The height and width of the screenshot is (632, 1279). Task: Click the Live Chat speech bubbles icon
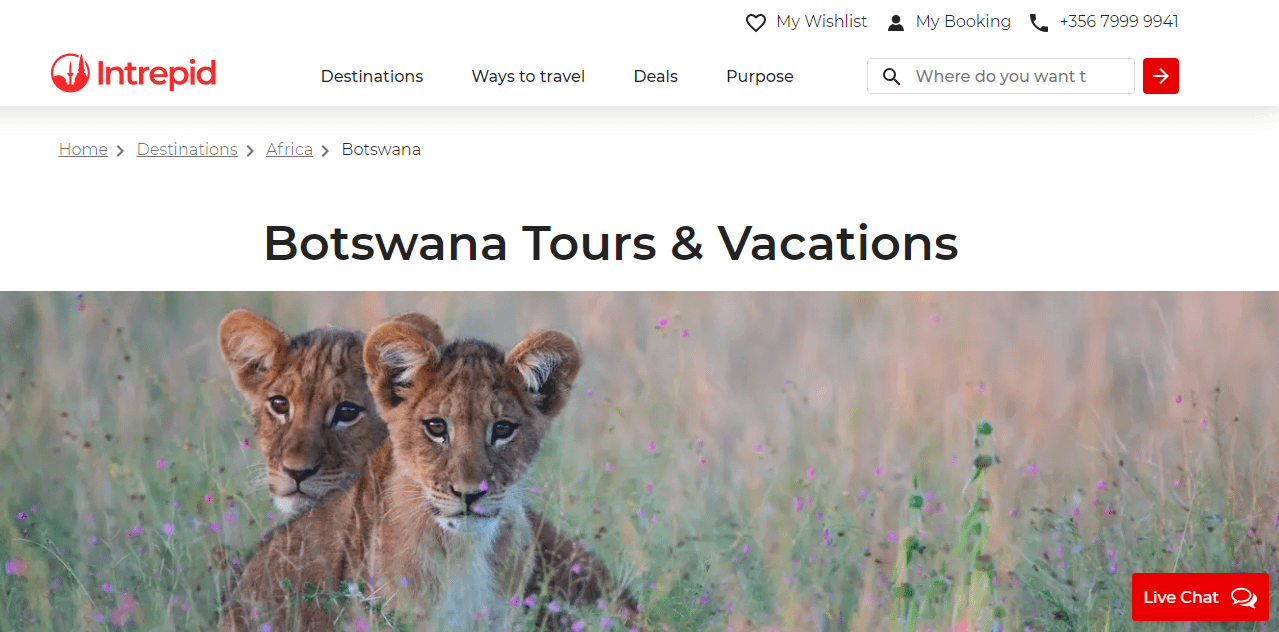point(1244,597)
